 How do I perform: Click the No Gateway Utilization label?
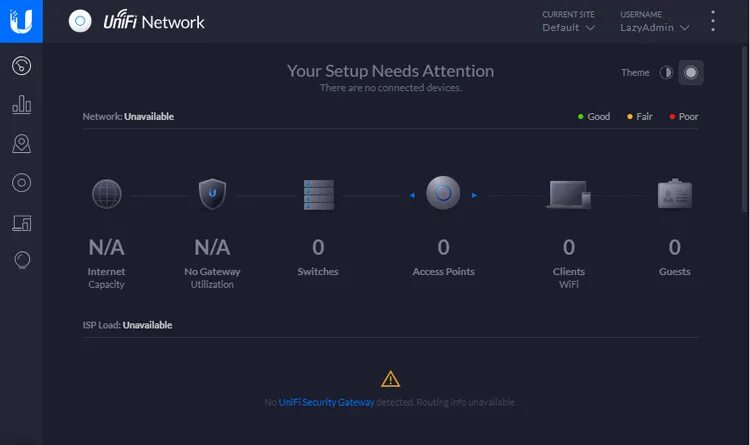coord(212,278)
